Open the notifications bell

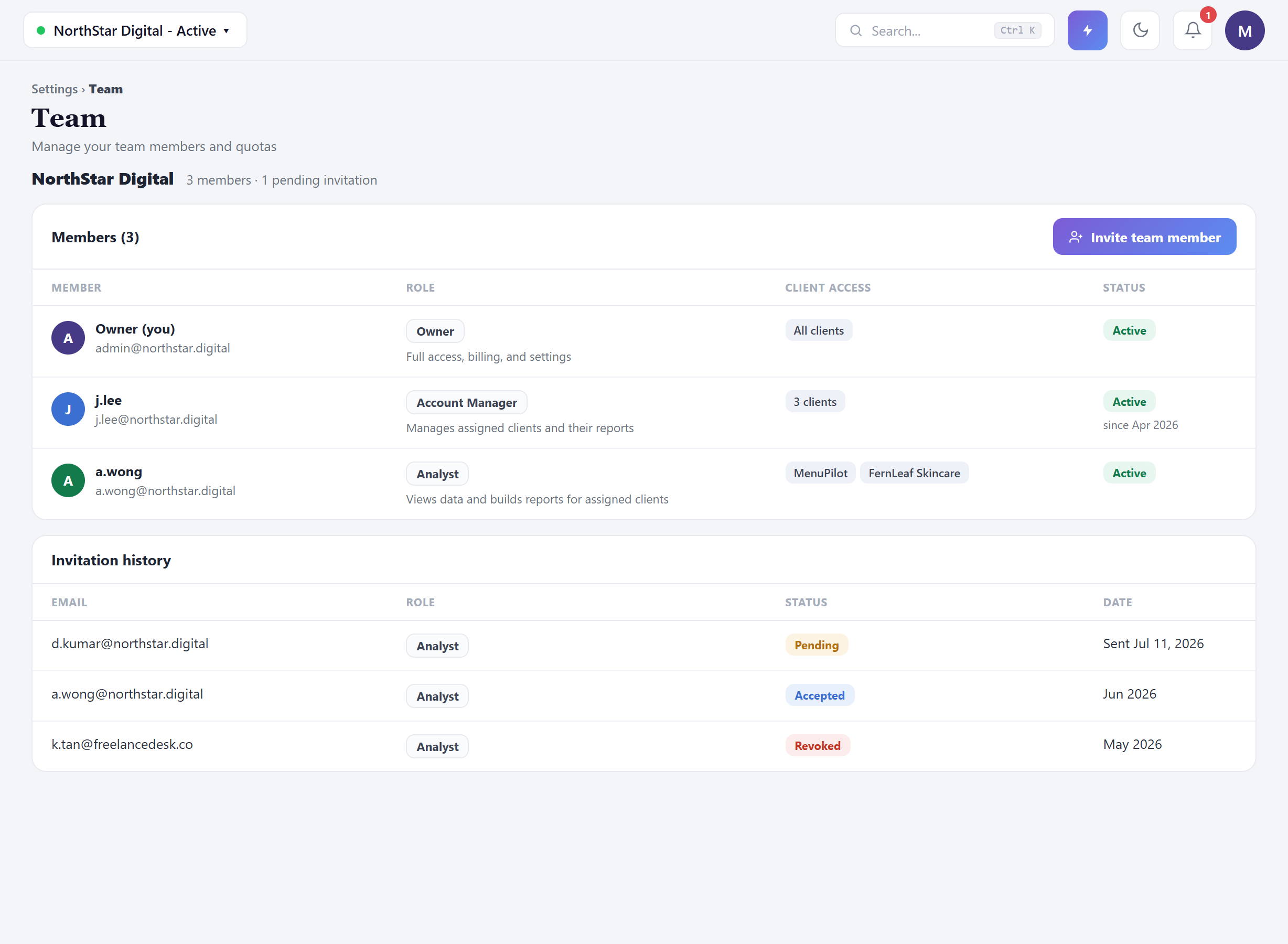pos(1192,30)
